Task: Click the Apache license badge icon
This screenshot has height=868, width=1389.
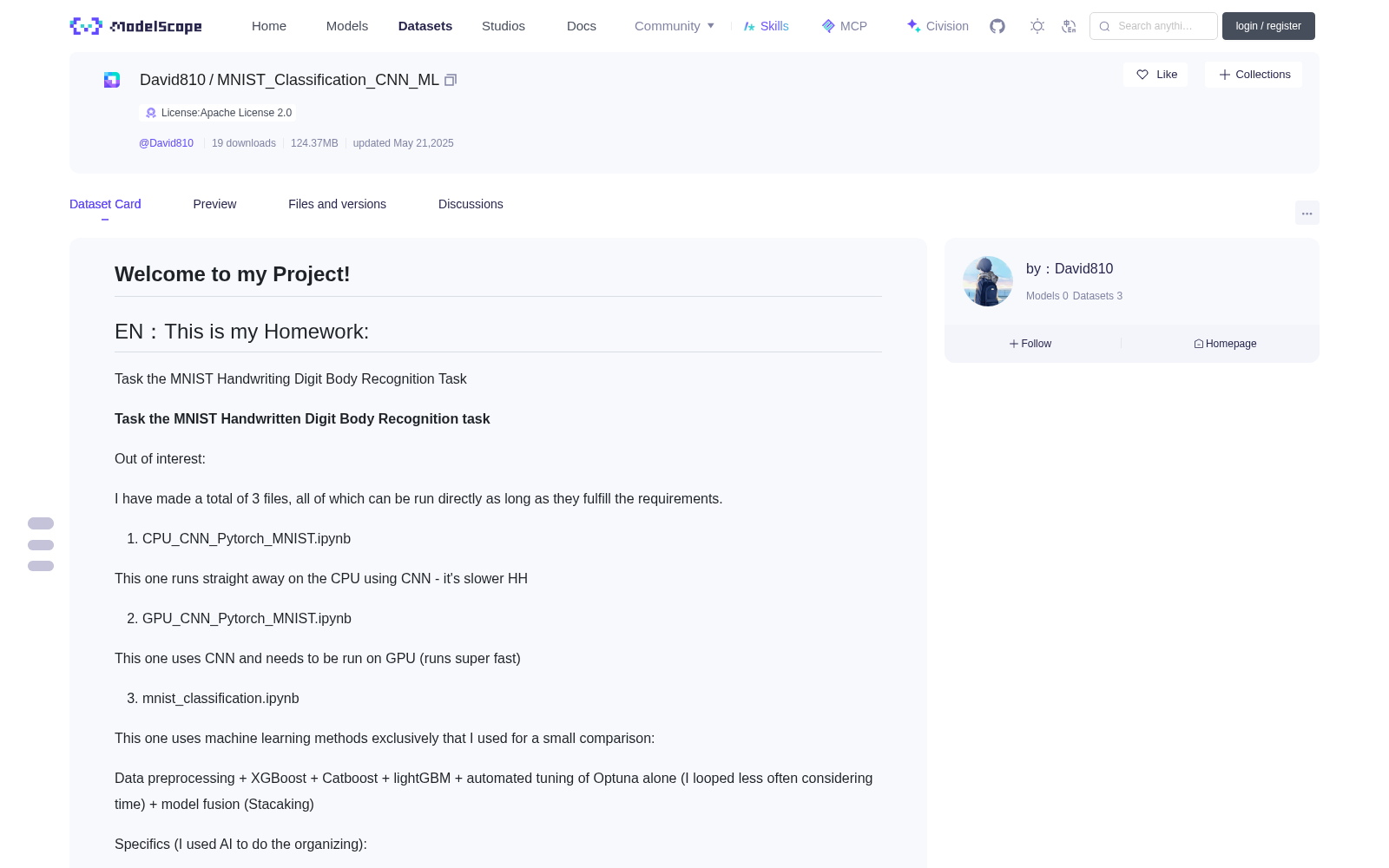Action: point(151,113)
